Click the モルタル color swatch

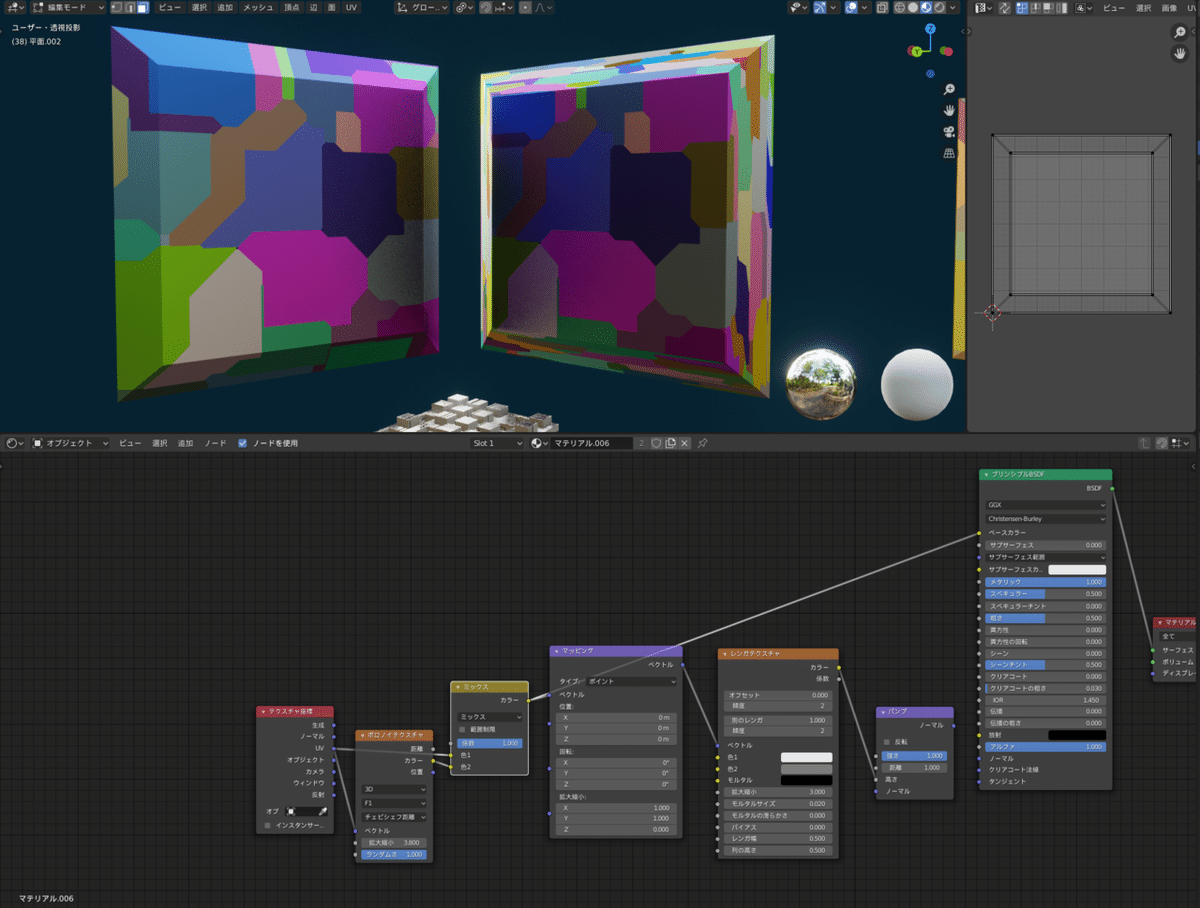(x=806, y=780)
